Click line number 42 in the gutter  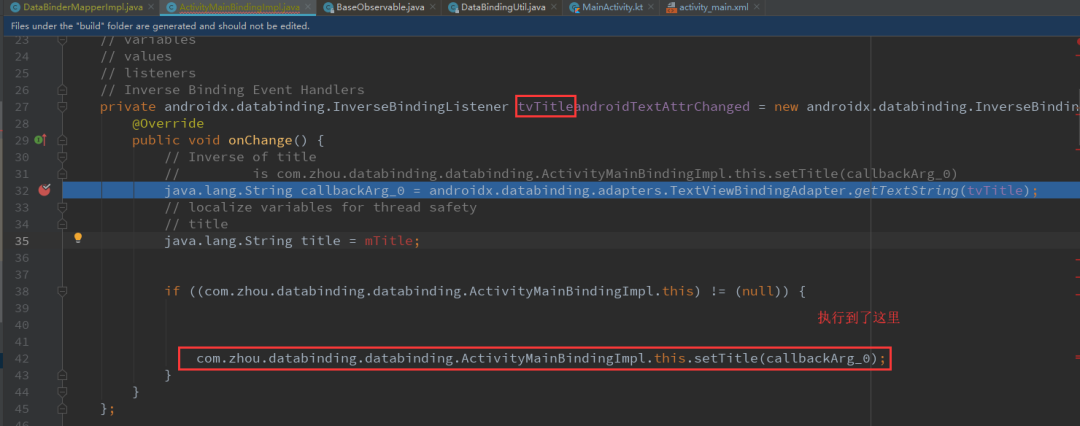pyautogui.click(x=21, y=358)
